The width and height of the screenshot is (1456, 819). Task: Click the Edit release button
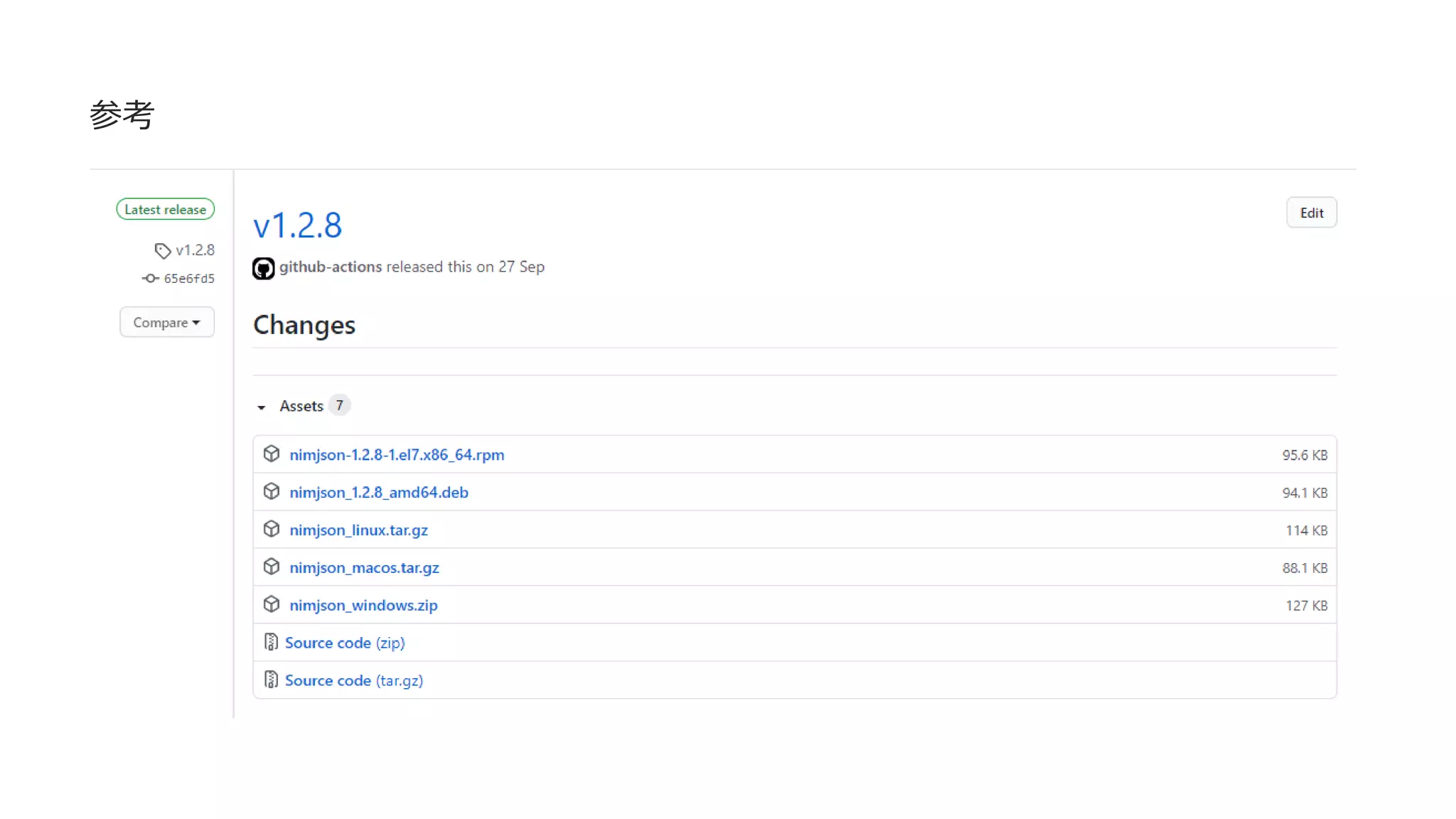(x=1311, y=213)
